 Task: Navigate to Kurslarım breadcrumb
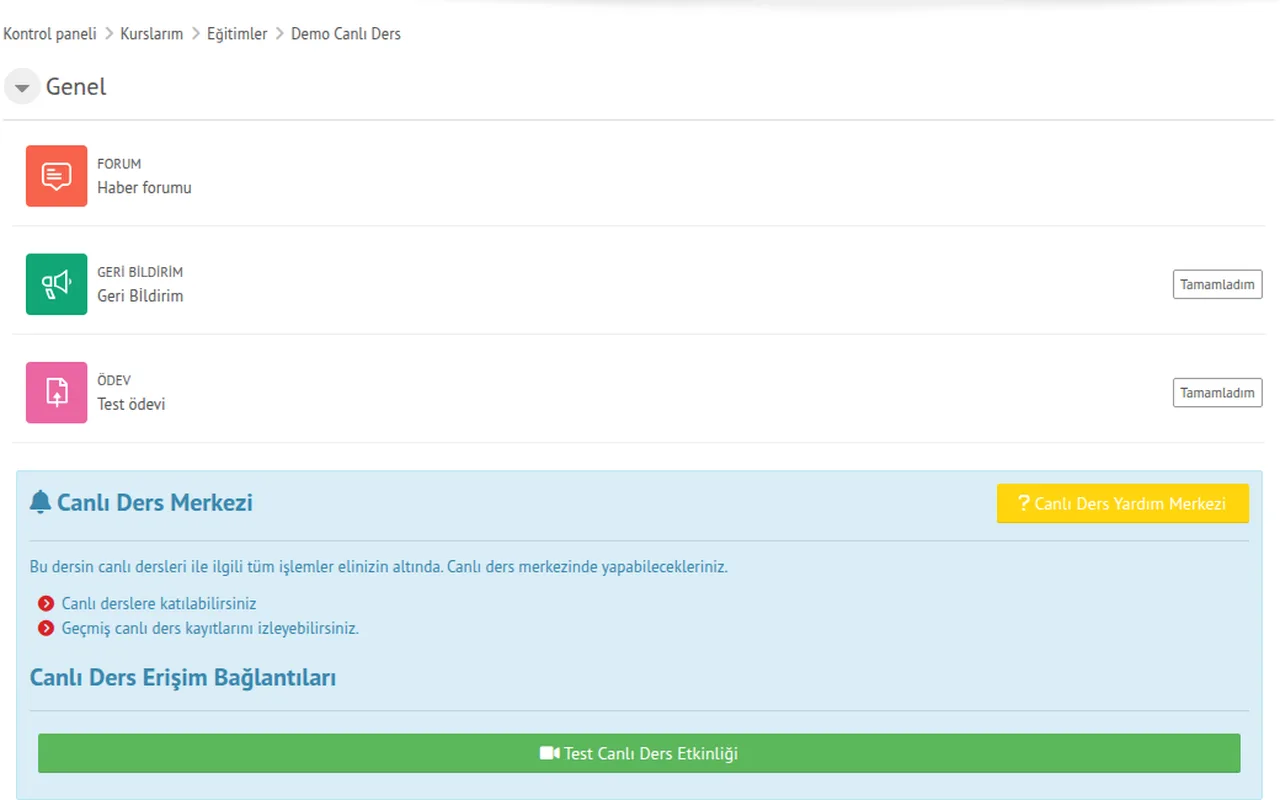(152, 34)
